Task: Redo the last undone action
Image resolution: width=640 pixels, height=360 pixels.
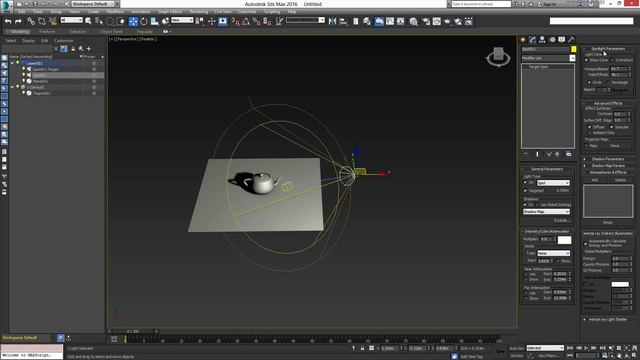Action: [x=18, y=21]
